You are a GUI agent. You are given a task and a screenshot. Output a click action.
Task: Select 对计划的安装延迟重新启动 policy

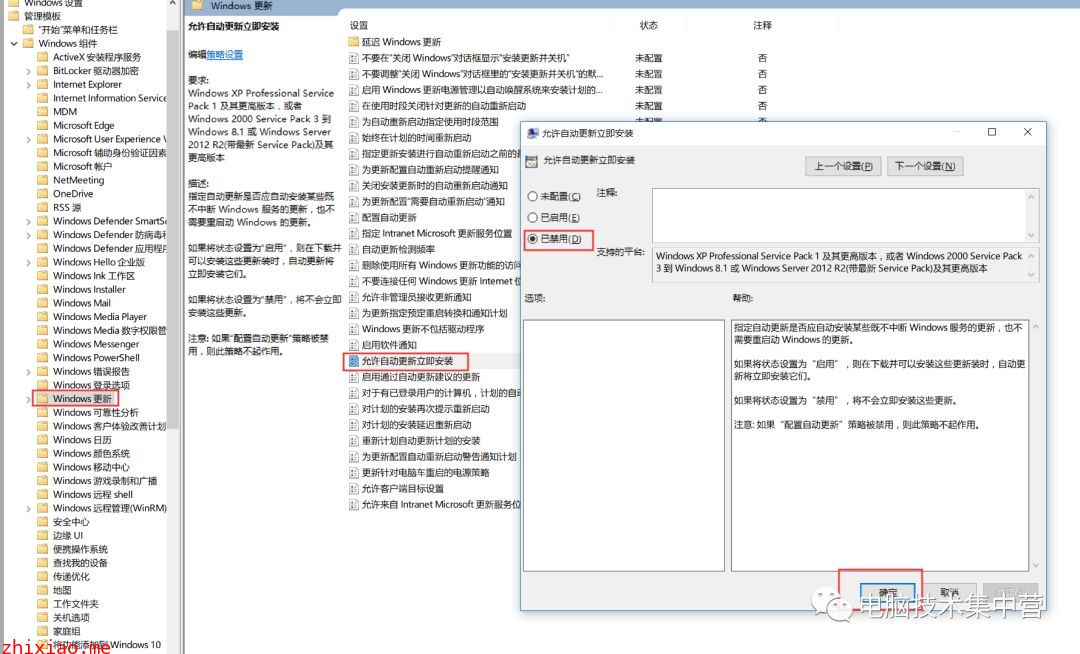pyautogui.click(x=417, y=425)
